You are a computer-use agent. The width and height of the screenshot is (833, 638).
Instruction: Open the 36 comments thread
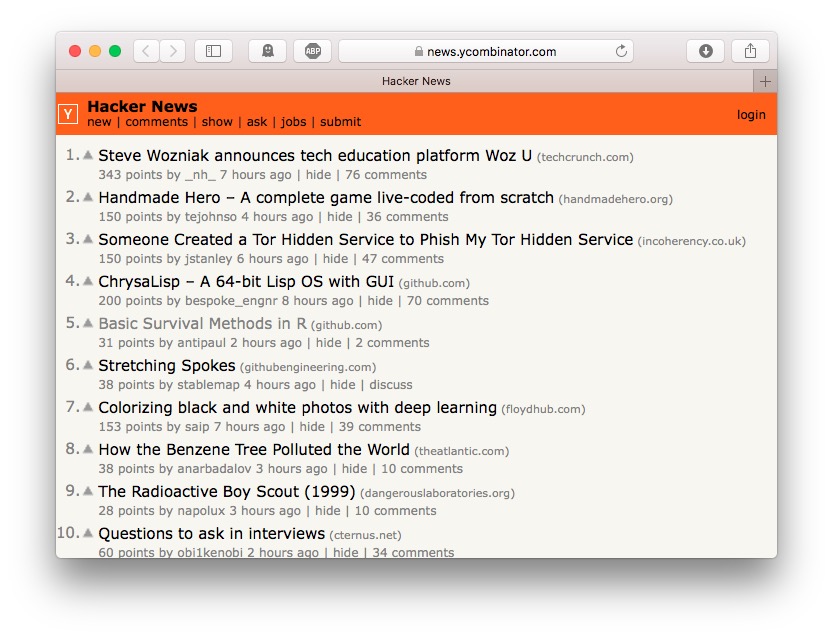click(x=407, y=217)
